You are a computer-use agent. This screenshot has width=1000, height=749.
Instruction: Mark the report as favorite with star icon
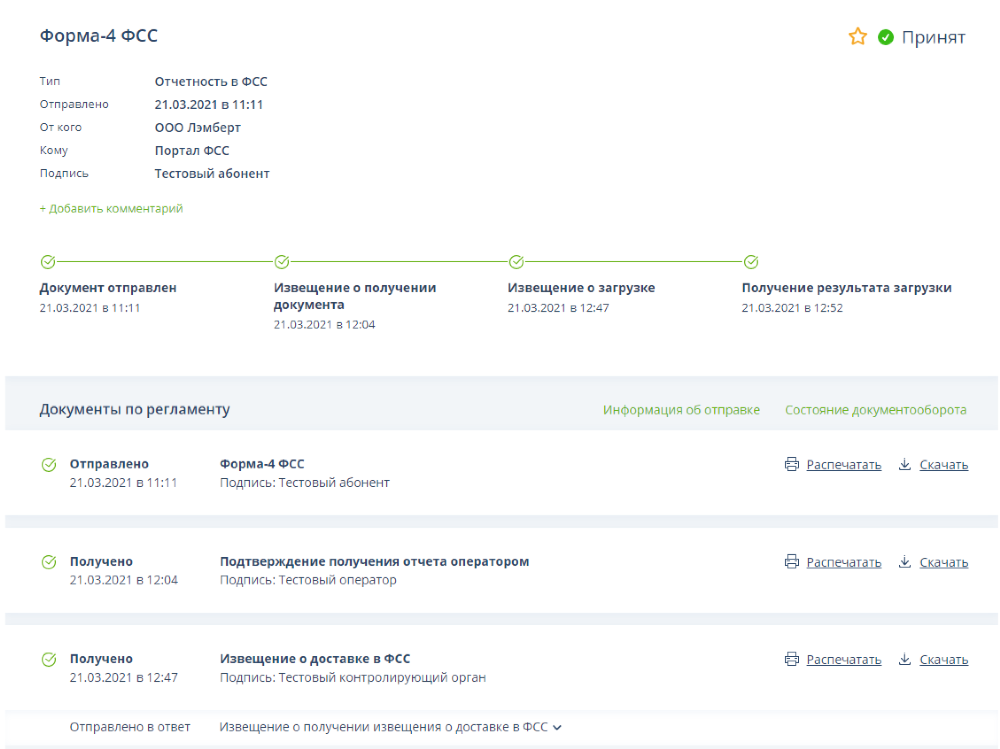858,37
